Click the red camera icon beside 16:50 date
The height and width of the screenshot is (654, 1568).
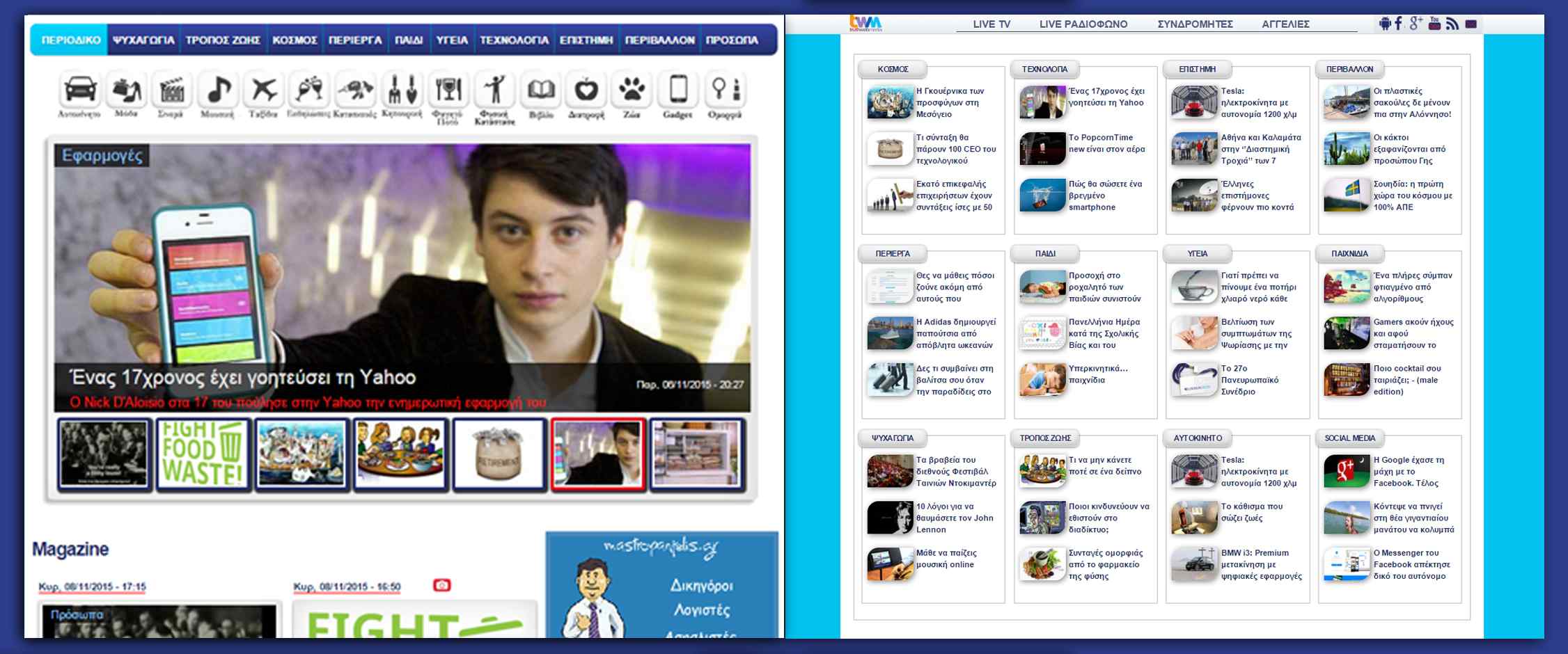tap(441, 585)
